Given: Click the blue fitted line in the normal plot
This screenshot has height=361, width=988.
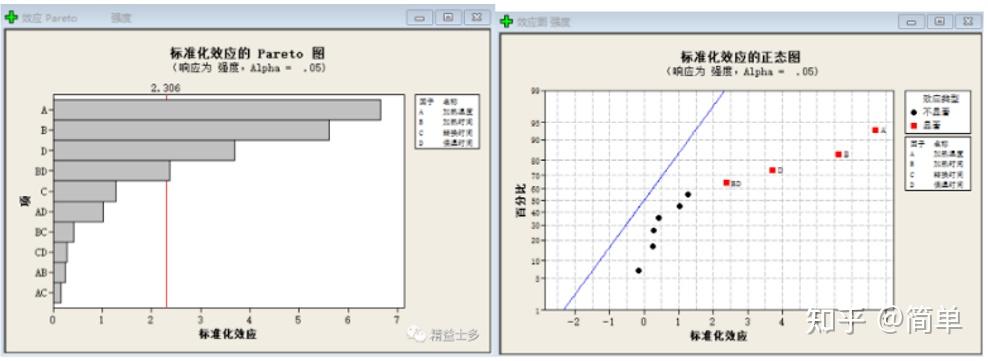Looking at the screenshot, I should (x=644, y=200).
